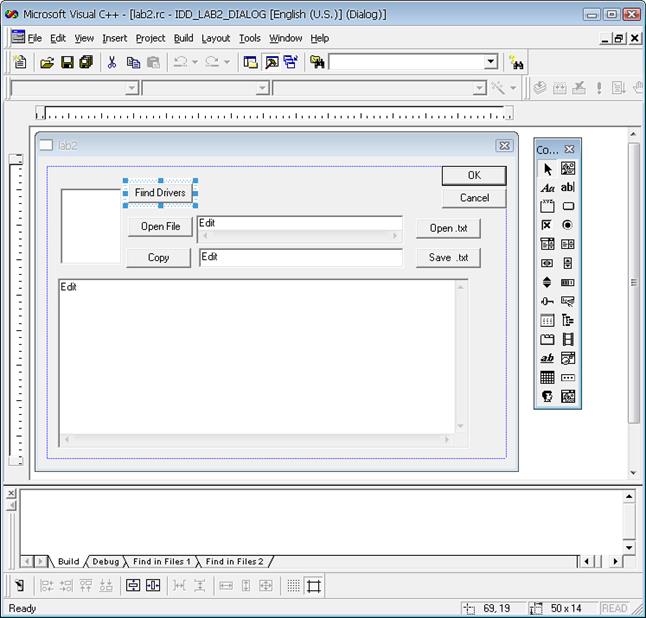Click the Cut scissors icon
The width and height of the screenshot is (646, 618).
coord(112,62)
